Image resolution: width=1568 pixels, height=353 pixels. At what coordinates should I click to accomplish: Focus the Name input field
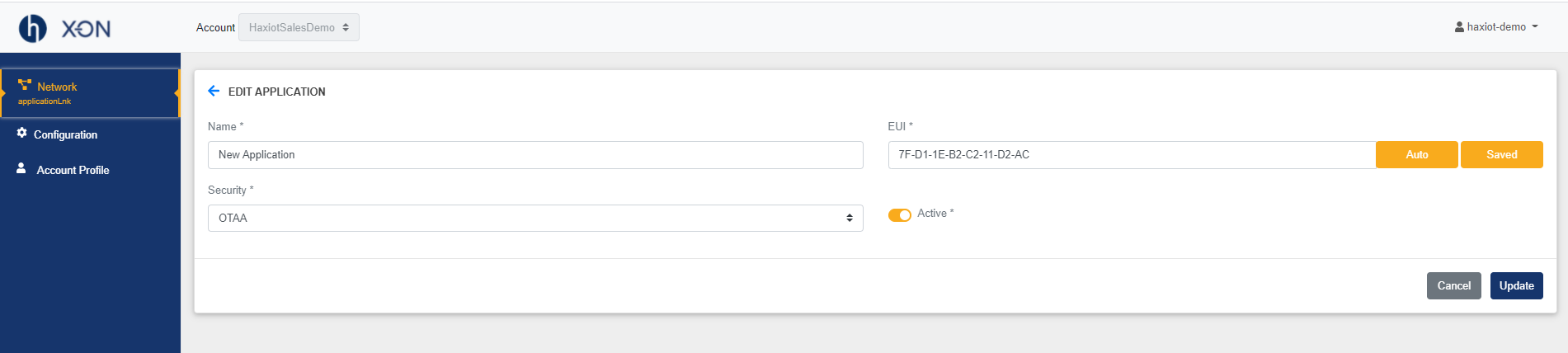[535, 155]
